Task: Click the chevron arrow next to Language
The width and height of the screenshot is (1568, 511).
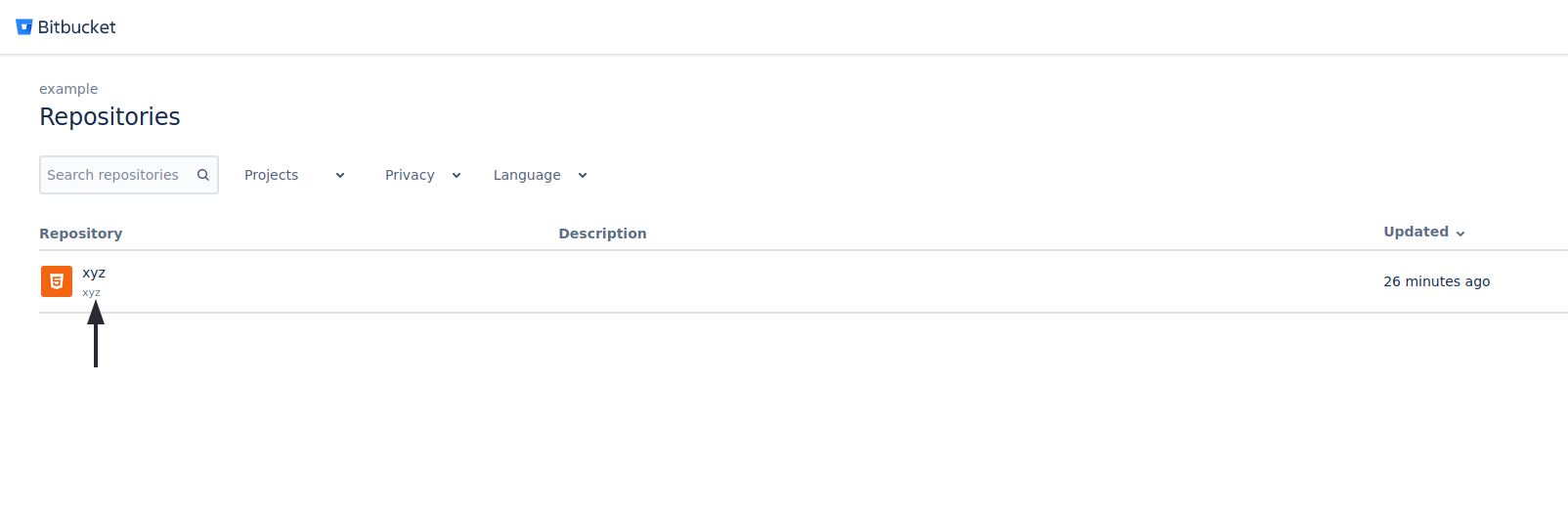Action: pos(583,176)
